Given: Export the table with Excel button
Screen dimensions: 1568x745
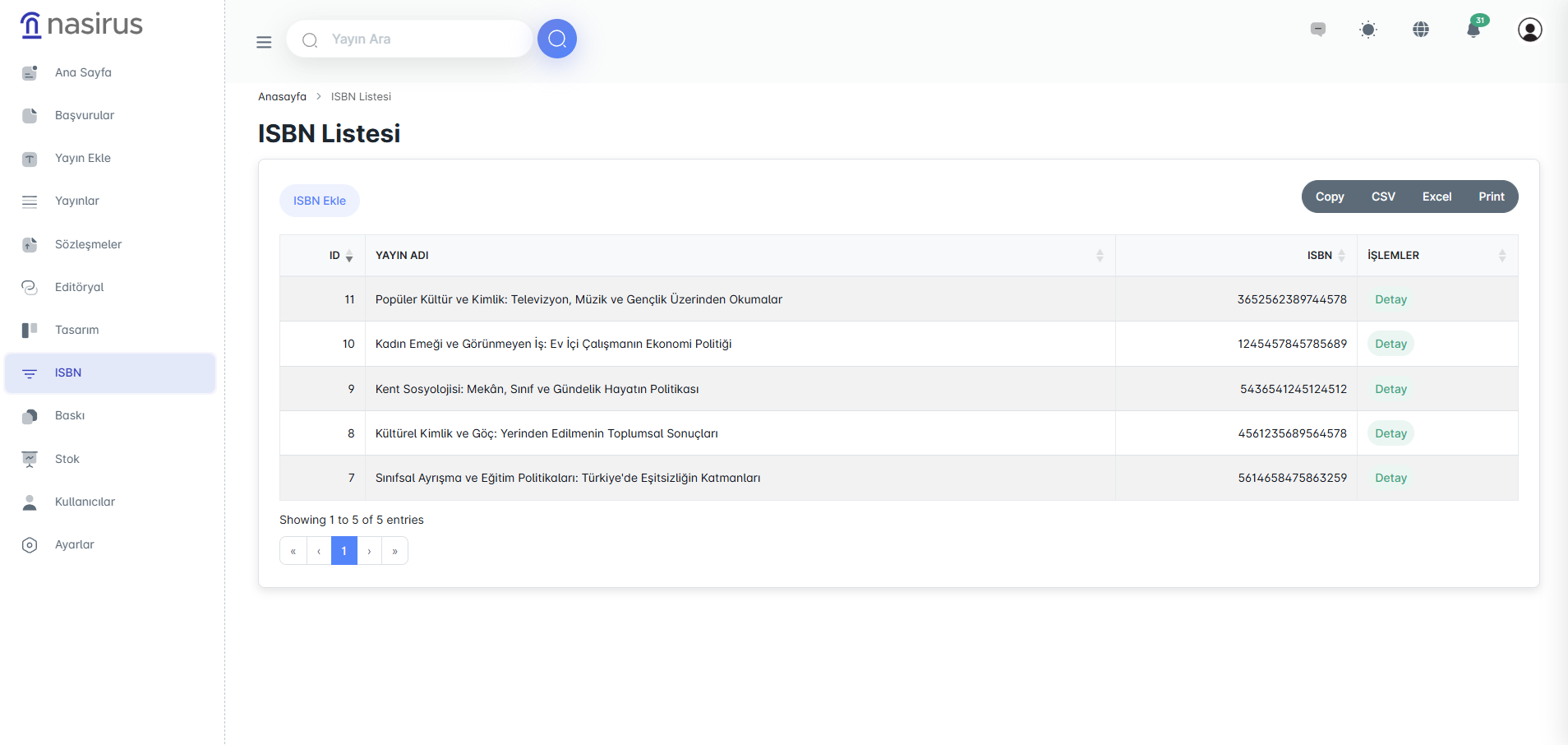Looking at the screenshot, I should (1437, 197).
